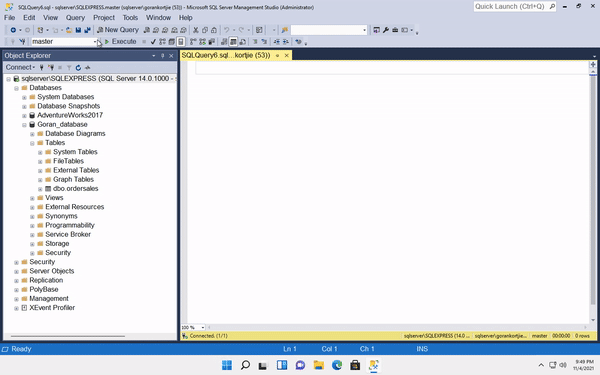
Task: Click Uncomment selected lines icon
Action: [x=264, y=41]
